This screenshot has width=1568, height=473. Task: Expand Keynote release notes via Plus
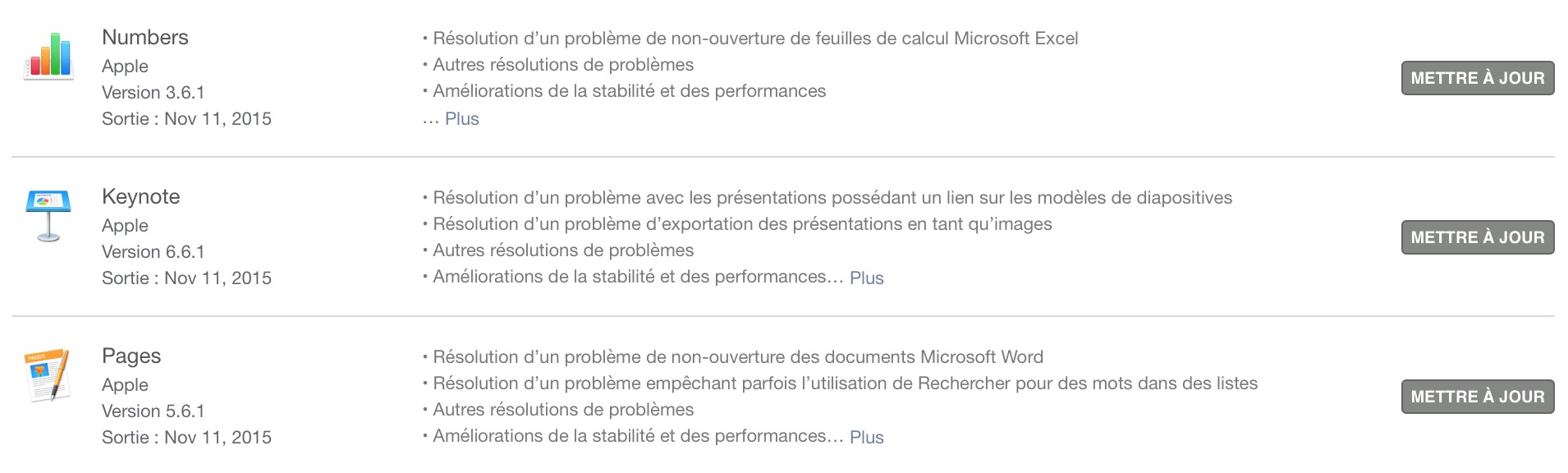[866, 278]
